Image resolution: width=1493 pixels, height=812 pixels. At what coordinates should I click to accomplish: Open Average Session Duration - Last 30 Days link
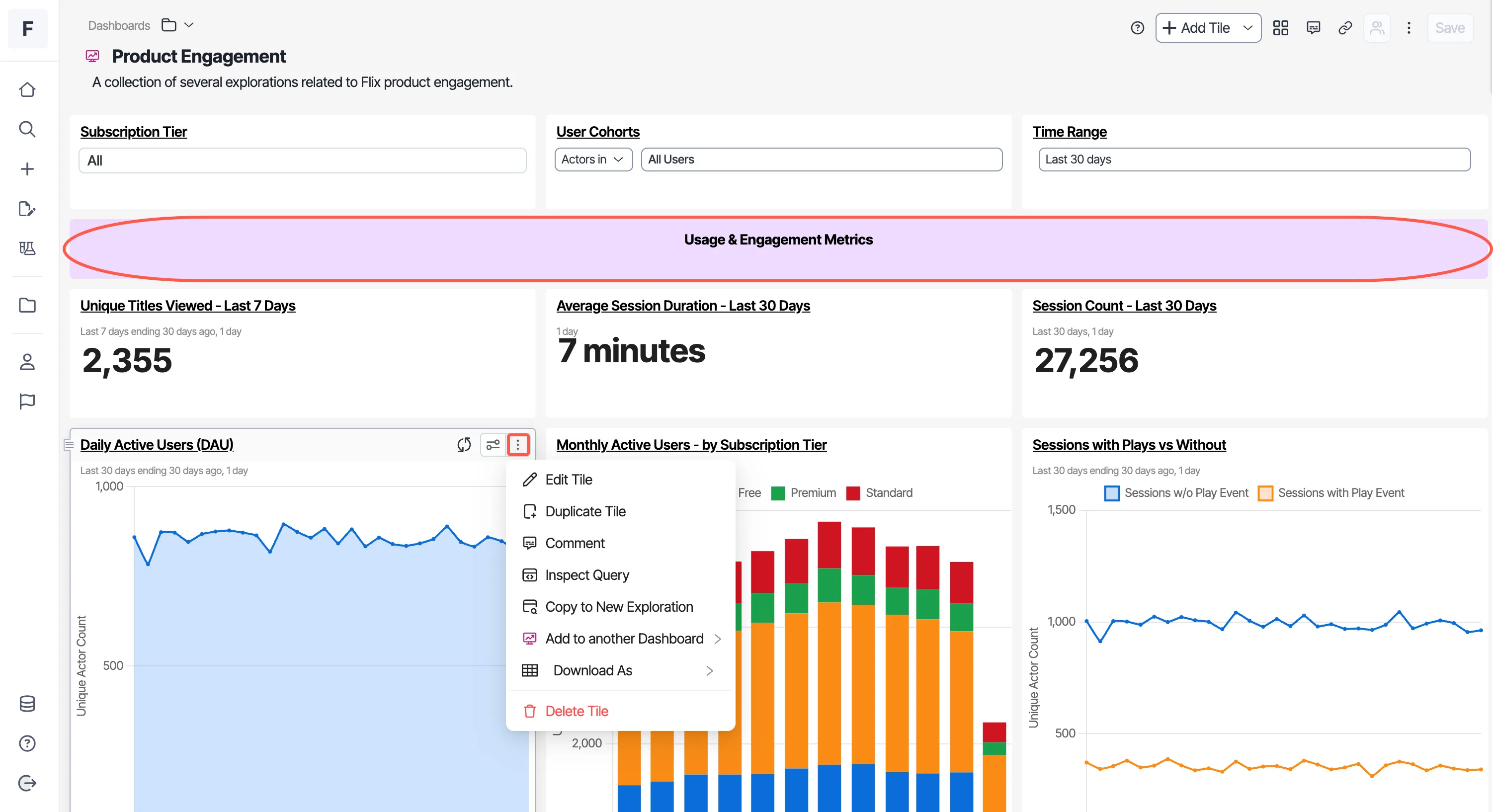(x=683, y=306)
